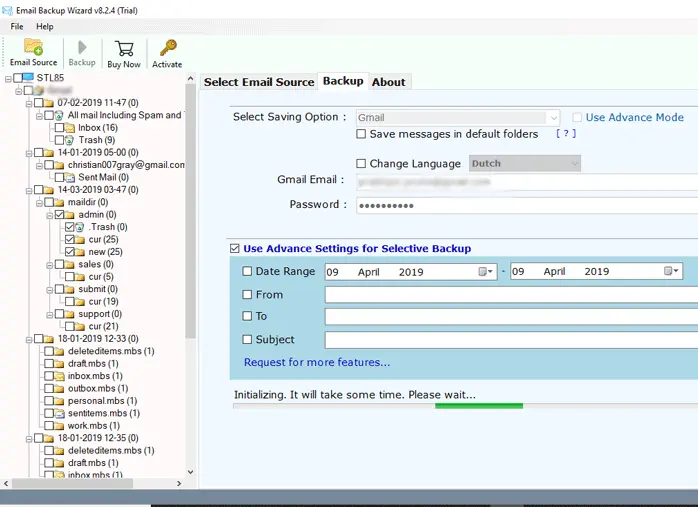This screenshot has width=698, height=507.
Task: Collapse the STL85 root tree node
Action: [8, 78]
